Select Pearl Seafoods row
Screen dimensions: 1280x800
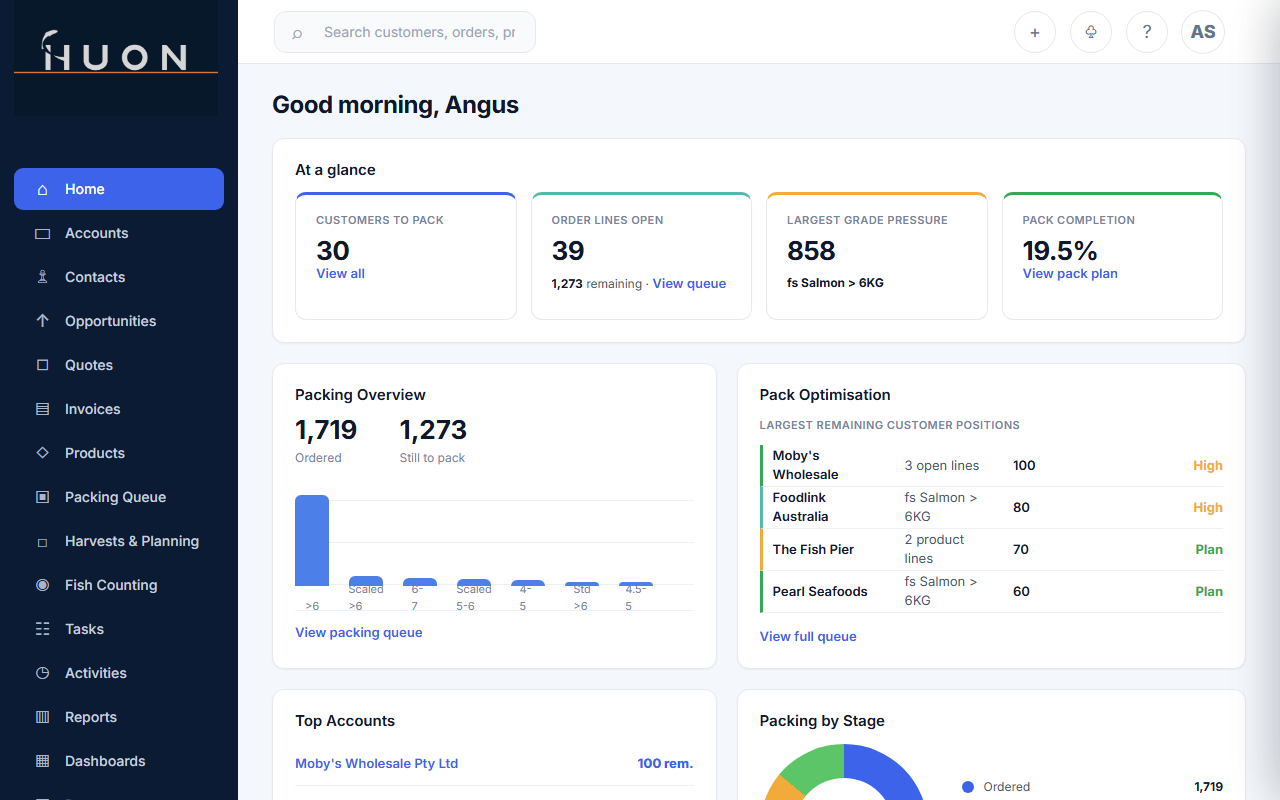[x=991, y=592]
